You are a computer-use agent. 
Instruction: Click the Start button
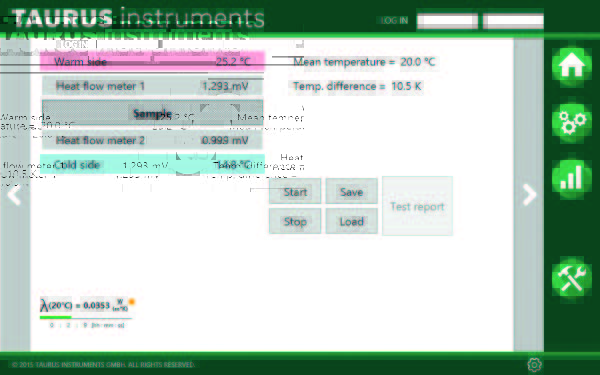point(295,191)
